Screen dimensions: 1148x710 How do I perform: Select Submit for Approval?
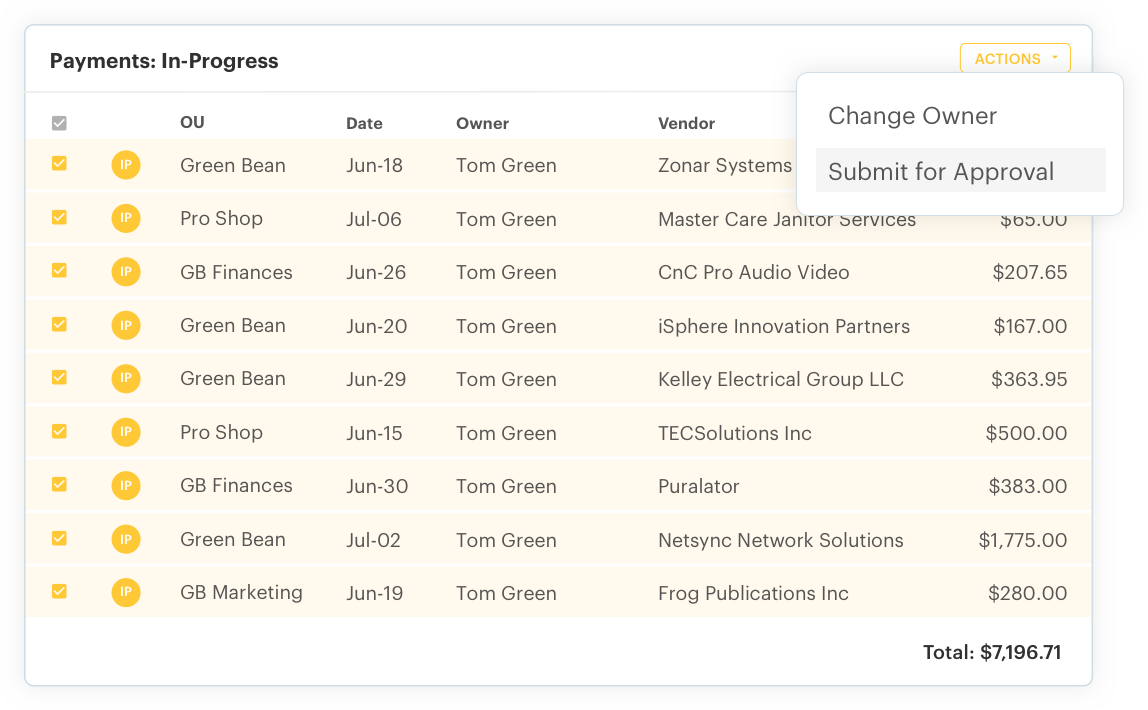(941, 171)
